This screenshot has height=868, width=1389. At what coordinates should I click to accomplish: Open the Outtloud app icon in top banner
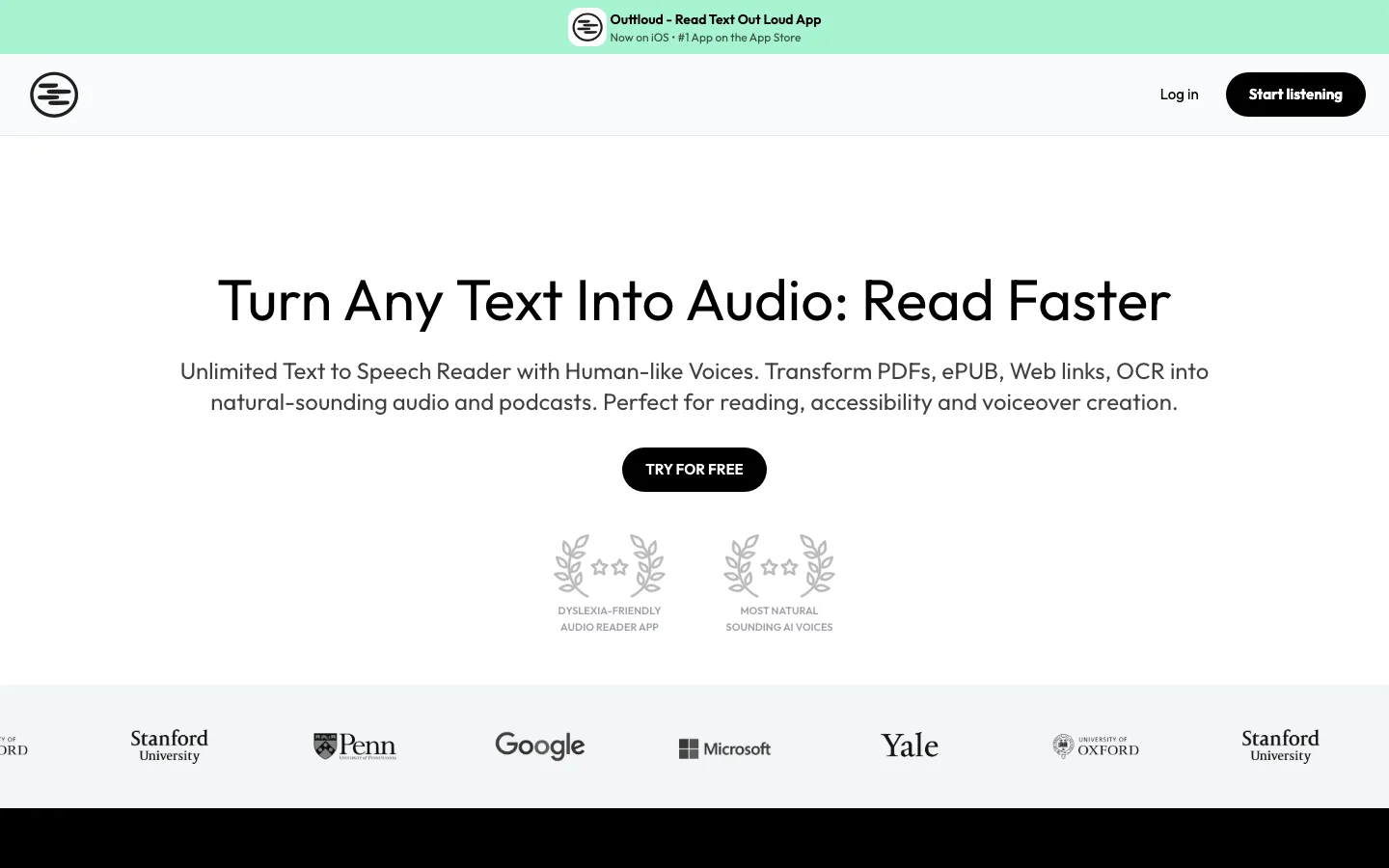(x=586, y=27)
